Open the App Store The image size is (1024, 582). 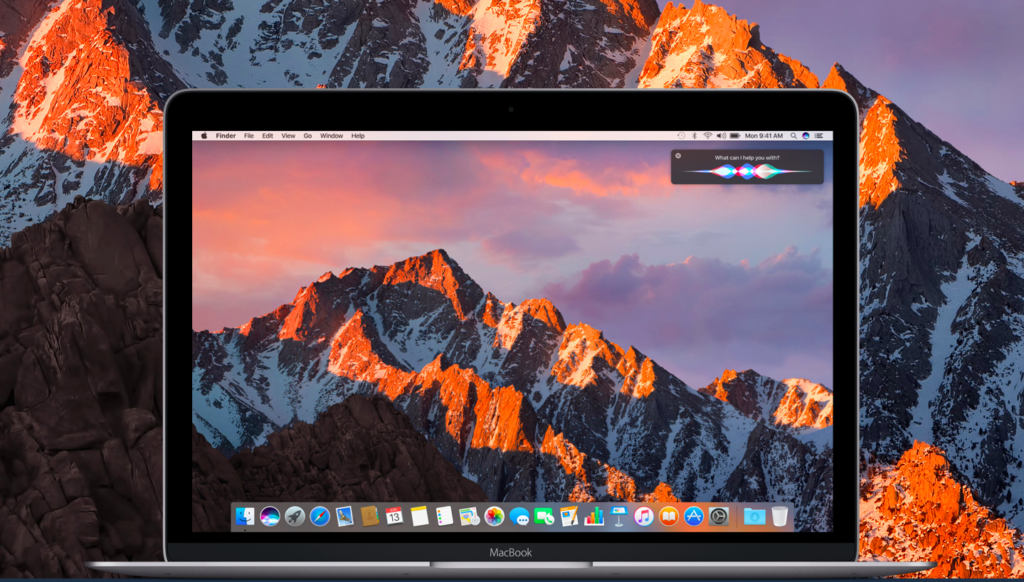coord(694,518)
